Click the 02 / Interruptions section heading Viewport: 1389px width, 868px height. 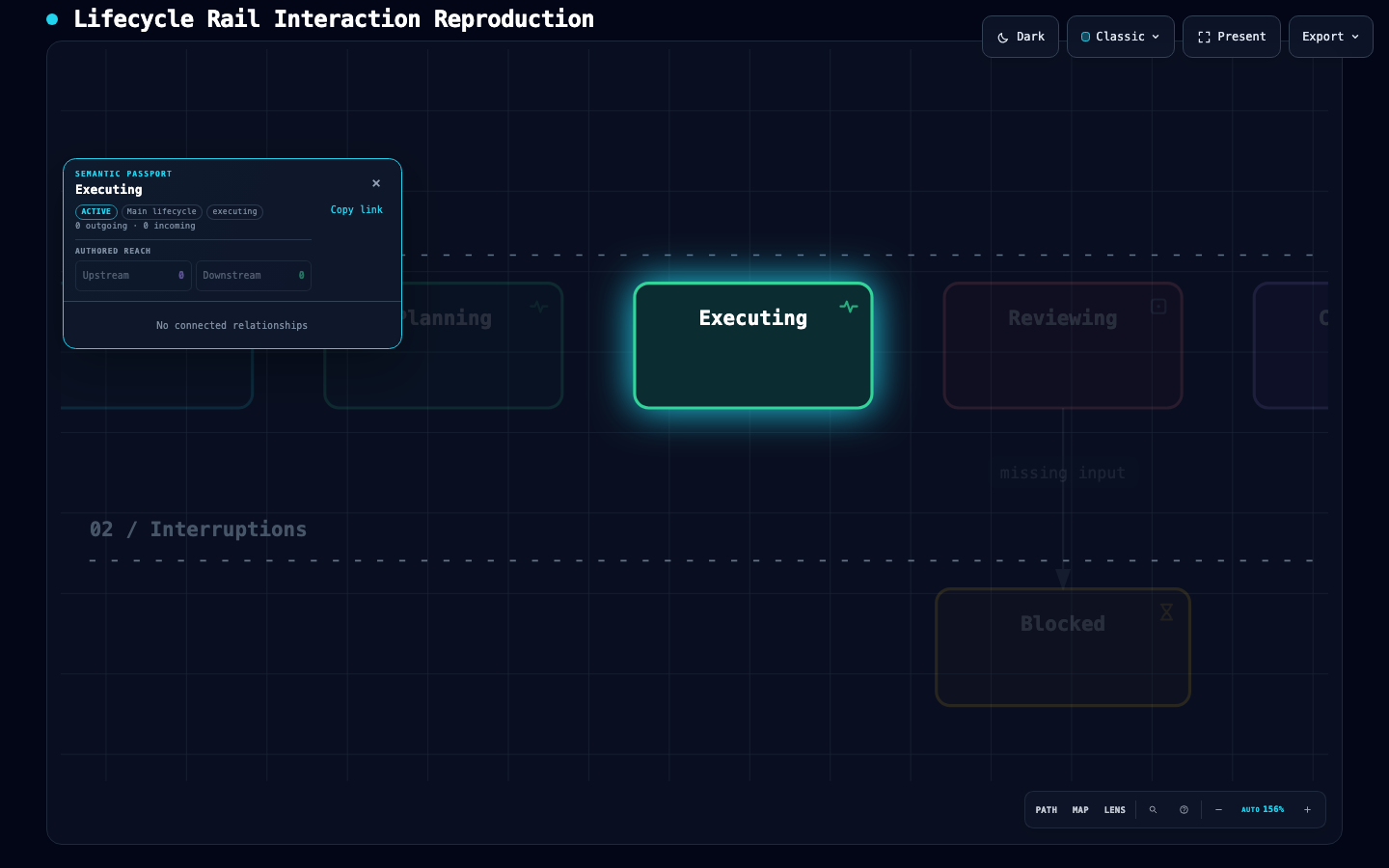click(198, 529)
